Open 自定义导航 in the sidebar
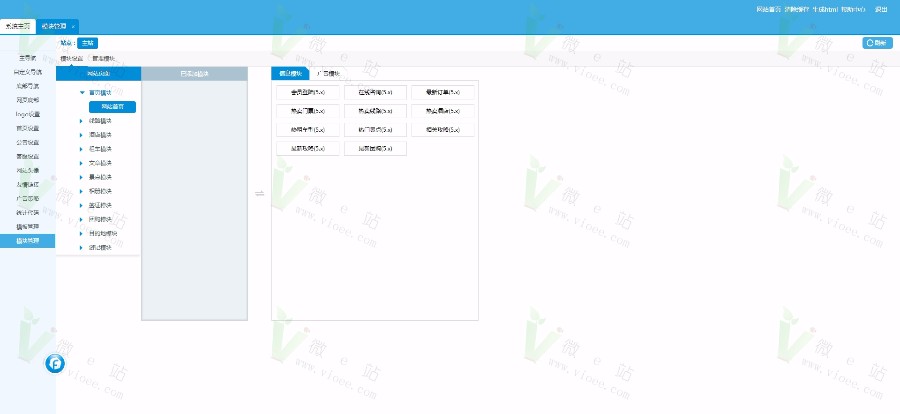900x414 pixels. point(28,72)
